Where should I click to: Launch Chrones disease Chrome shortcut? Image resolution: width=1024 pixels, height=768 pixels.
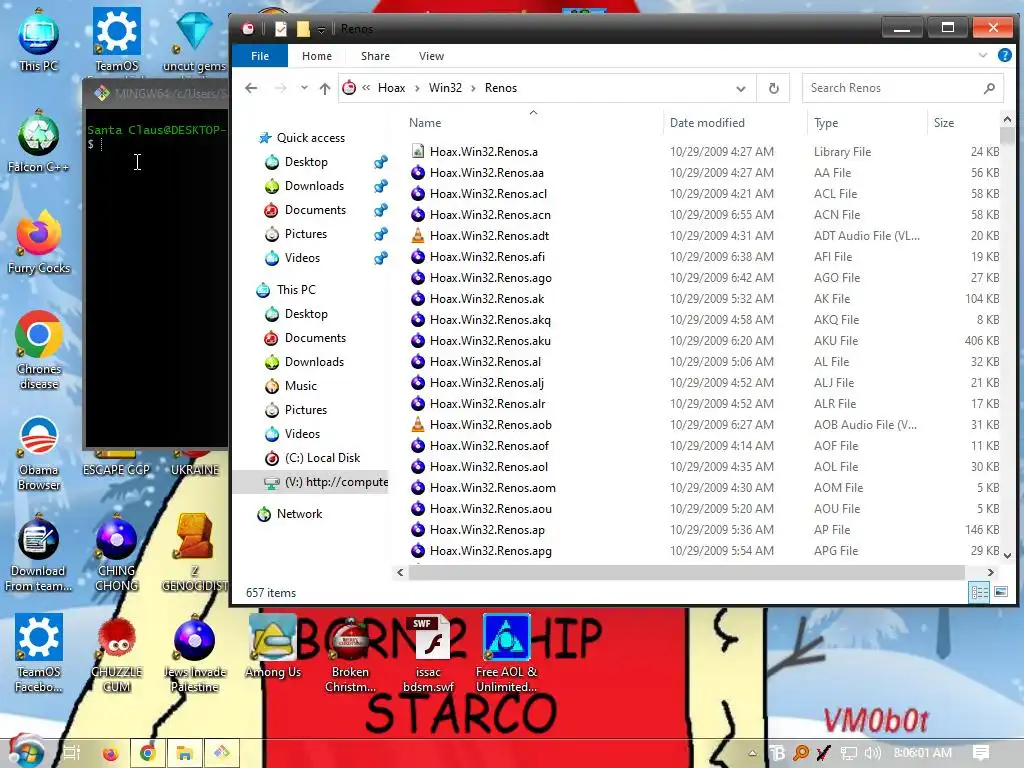click(39, 351)
